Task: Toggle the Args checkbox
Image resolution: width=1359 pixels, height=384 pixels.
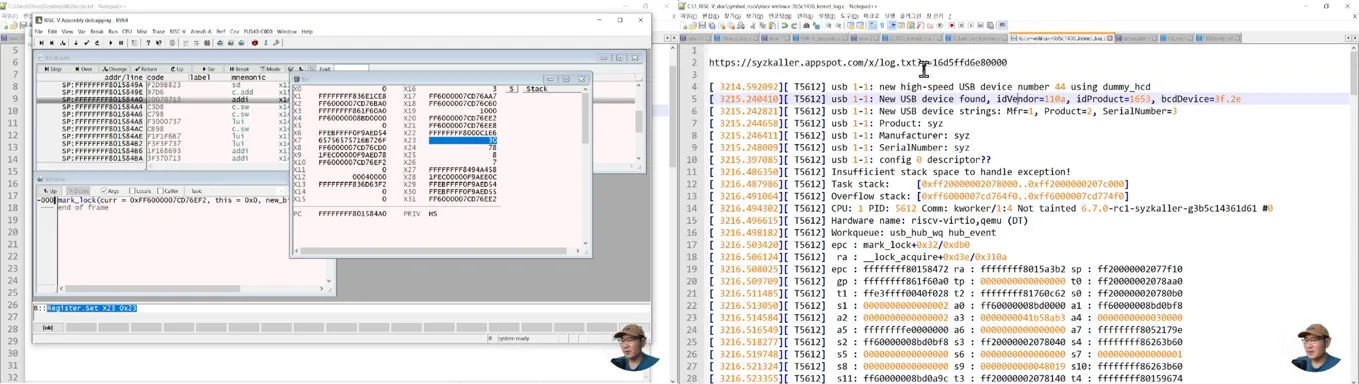Action: tap(110, 191)
